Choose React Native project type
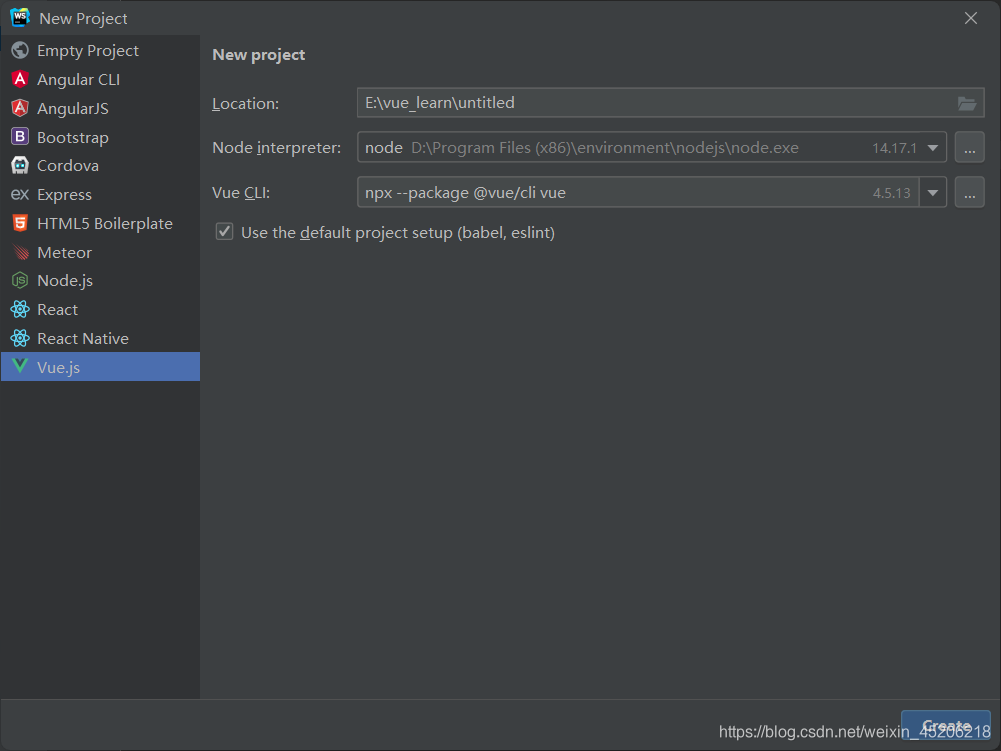 (x=100, y=338)
